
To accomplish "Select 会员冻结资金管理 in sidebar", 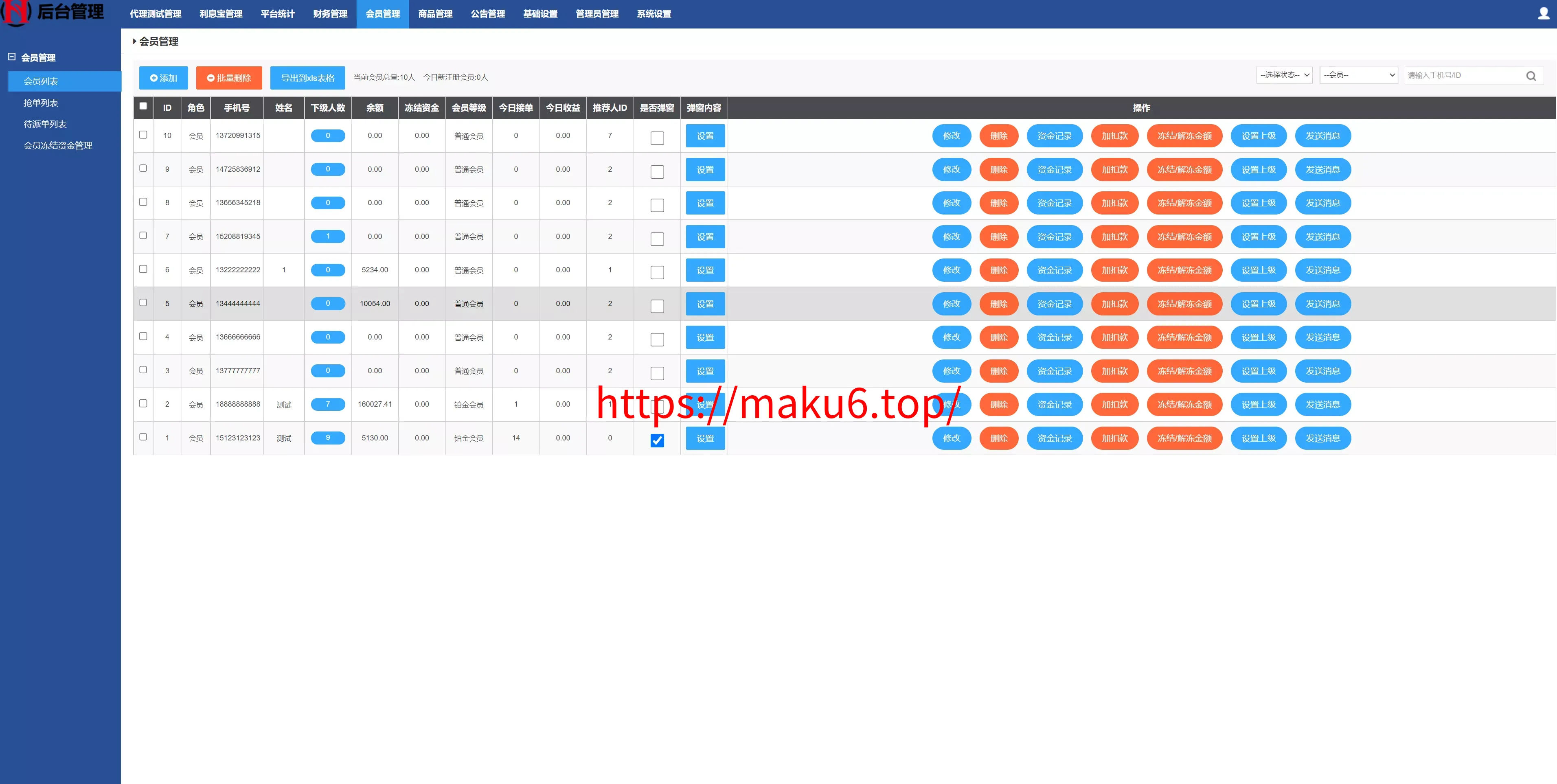I will pos(57,145).
